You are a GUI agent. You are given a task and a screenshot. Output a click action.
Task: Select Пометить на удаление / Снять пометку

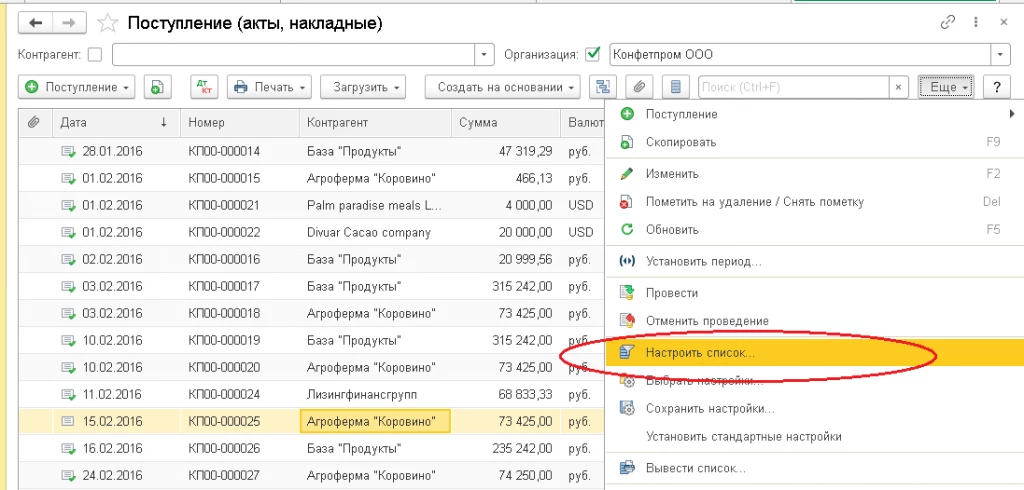coord(815,202)
